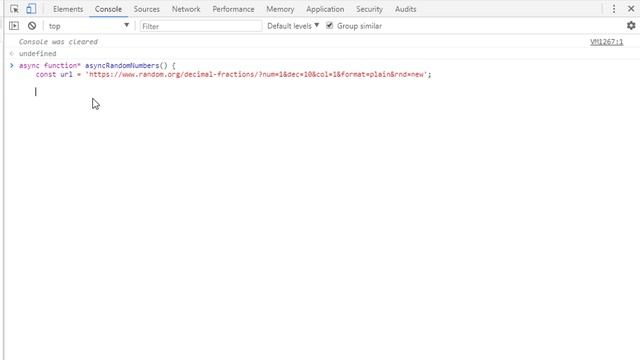The width and height of the screenshot is (640, 360).
Task: Focus the Filter input field
Action: coord(200,26)
